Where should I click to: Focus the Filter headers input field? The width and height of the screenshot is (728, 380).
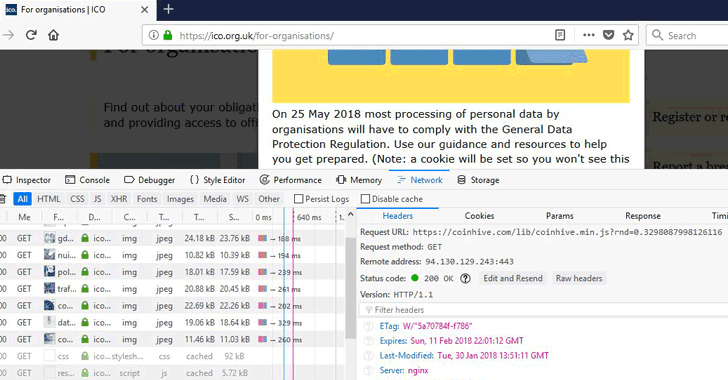(x=543, y=310)
